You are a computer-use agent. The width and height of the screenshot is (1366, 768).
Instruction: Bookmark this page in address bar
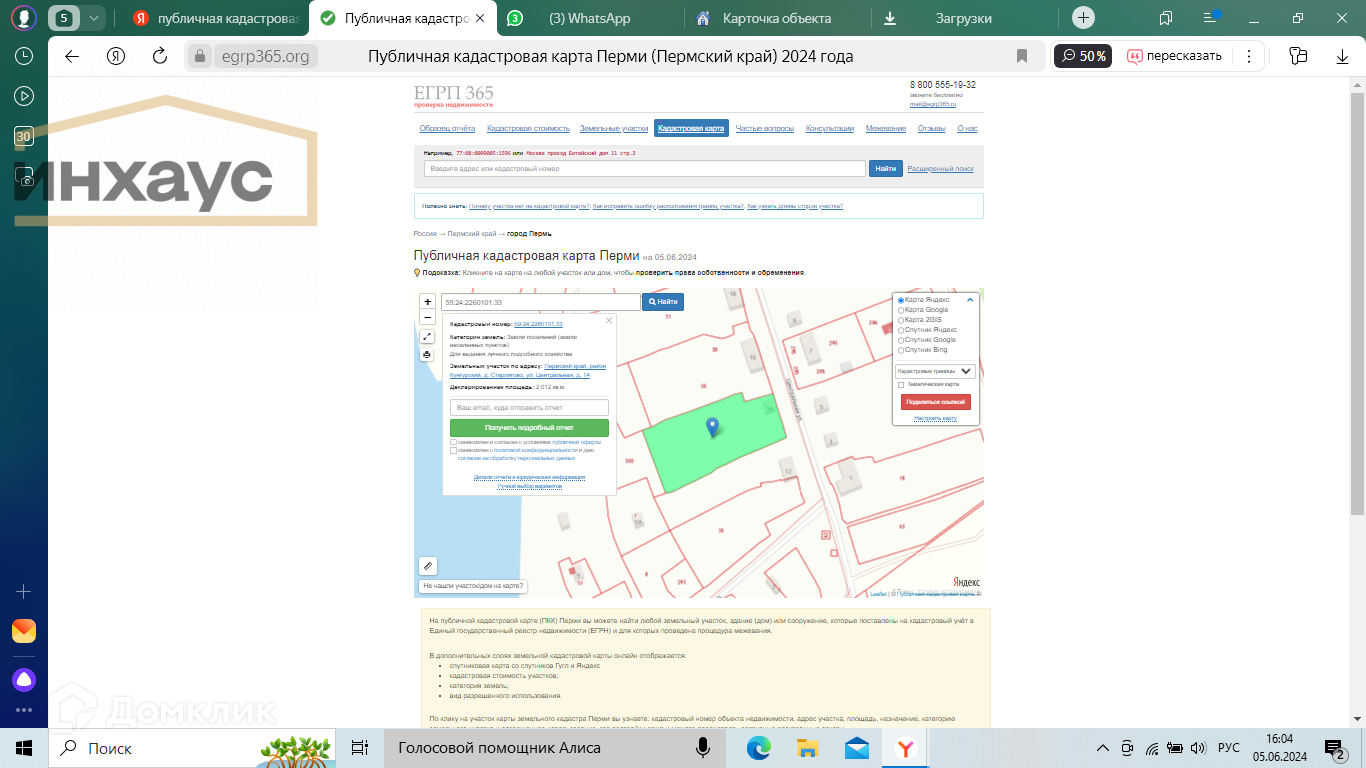(x=1021, y=56)
